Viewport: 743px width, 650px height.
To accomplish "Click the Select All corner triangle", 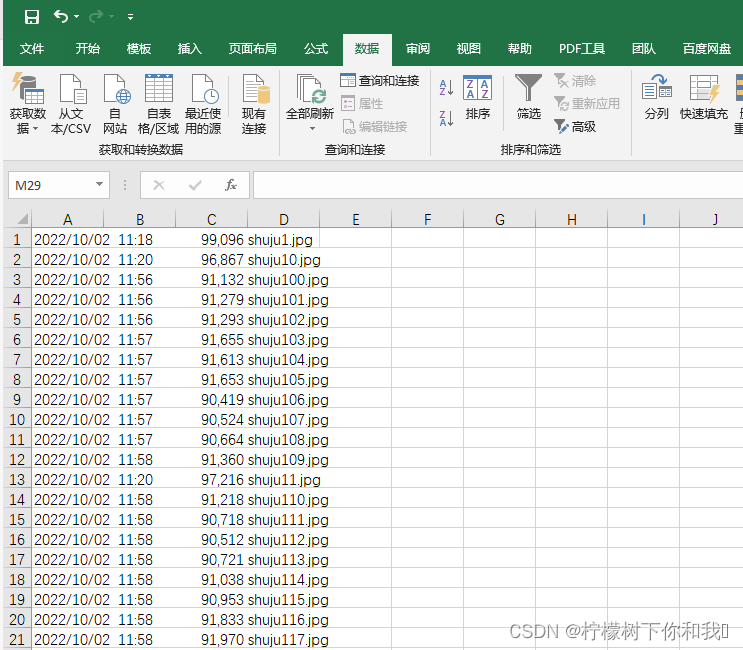I will click(22, 219).
